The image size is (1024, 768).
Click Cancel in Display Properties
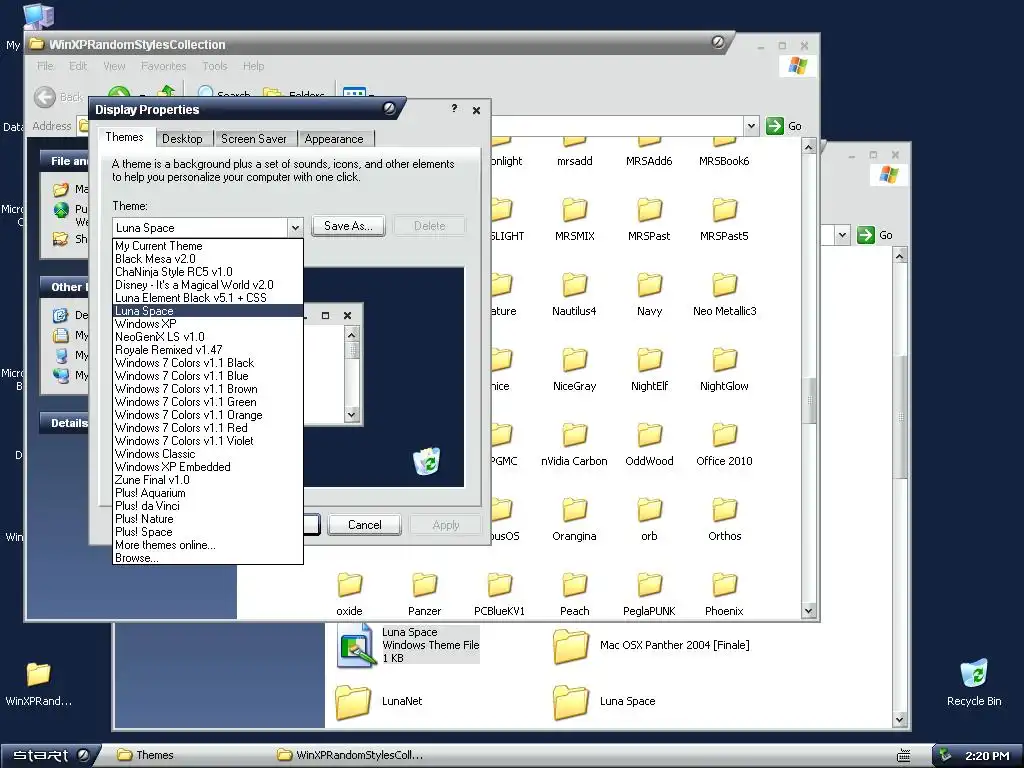tap(364, 525)
